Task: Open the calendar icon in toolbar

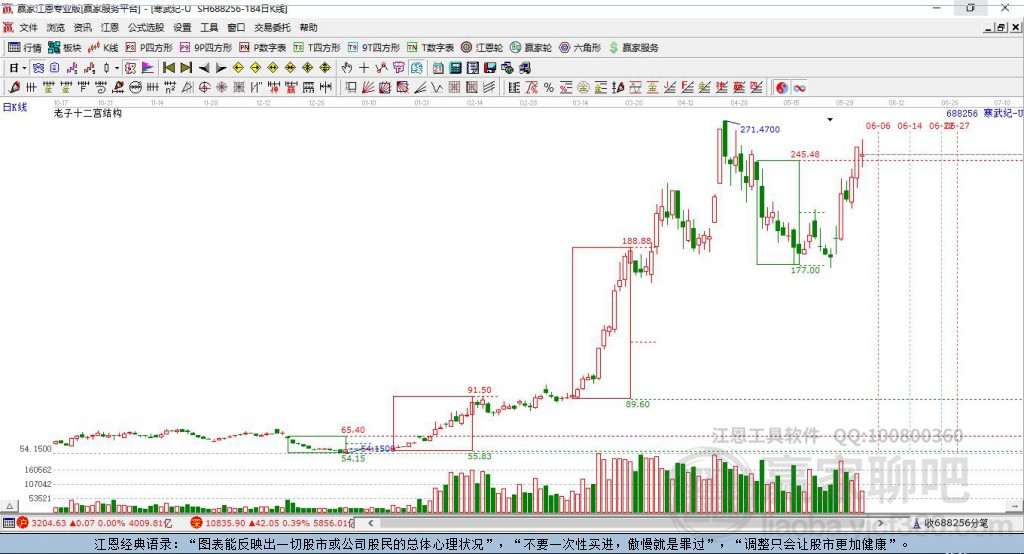Action: click(438, 68)
